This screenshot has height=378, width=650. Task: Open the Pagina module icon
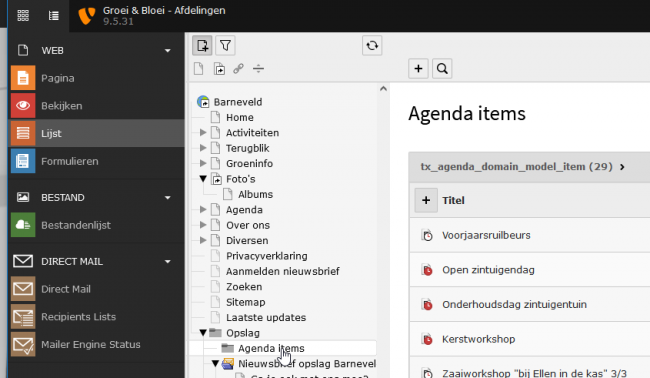(x=23, y=78)
